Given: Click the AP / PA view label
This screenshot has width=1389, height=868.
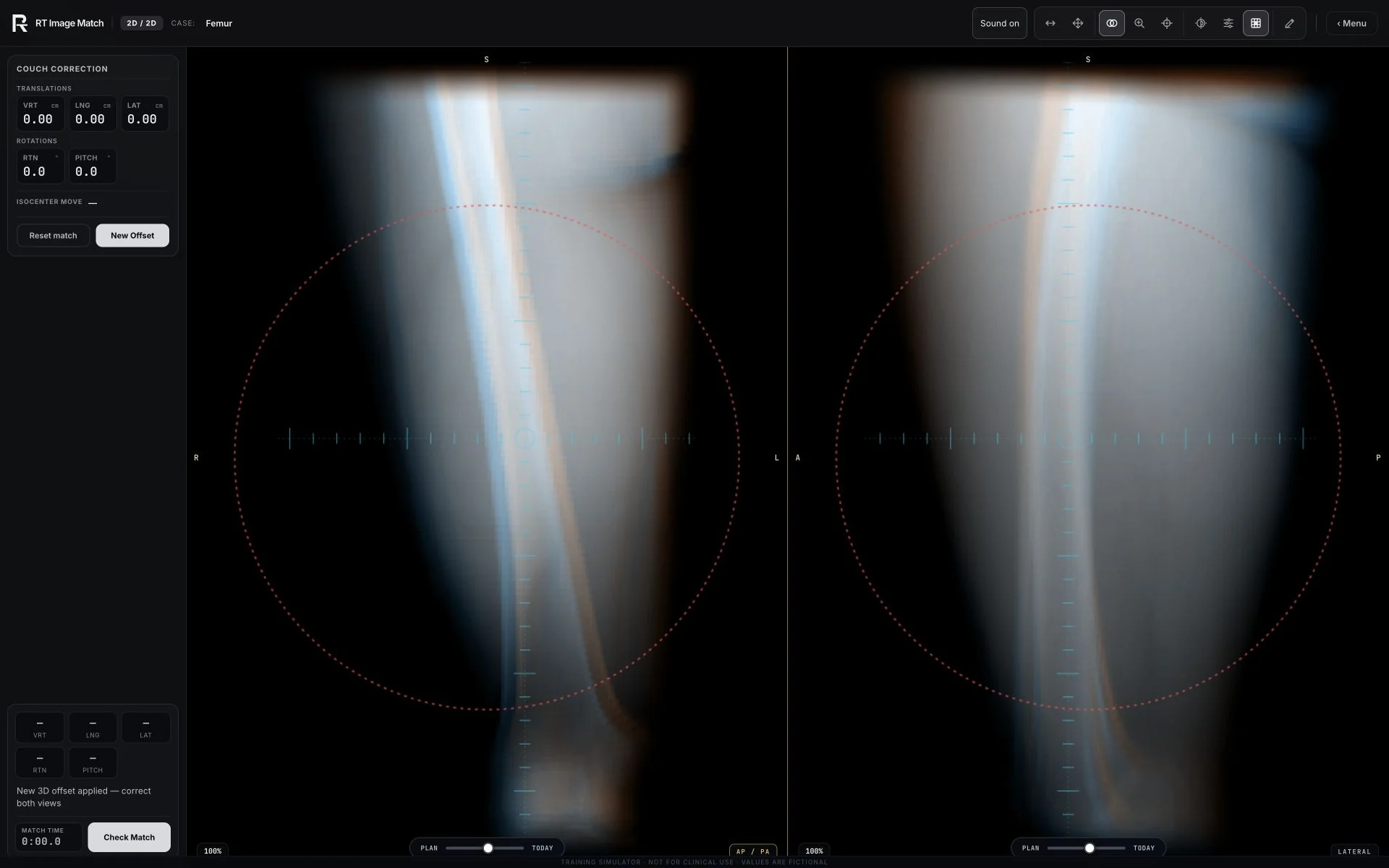Looking at the screenshot, I should pyautogui.click(x=752, y=851).
